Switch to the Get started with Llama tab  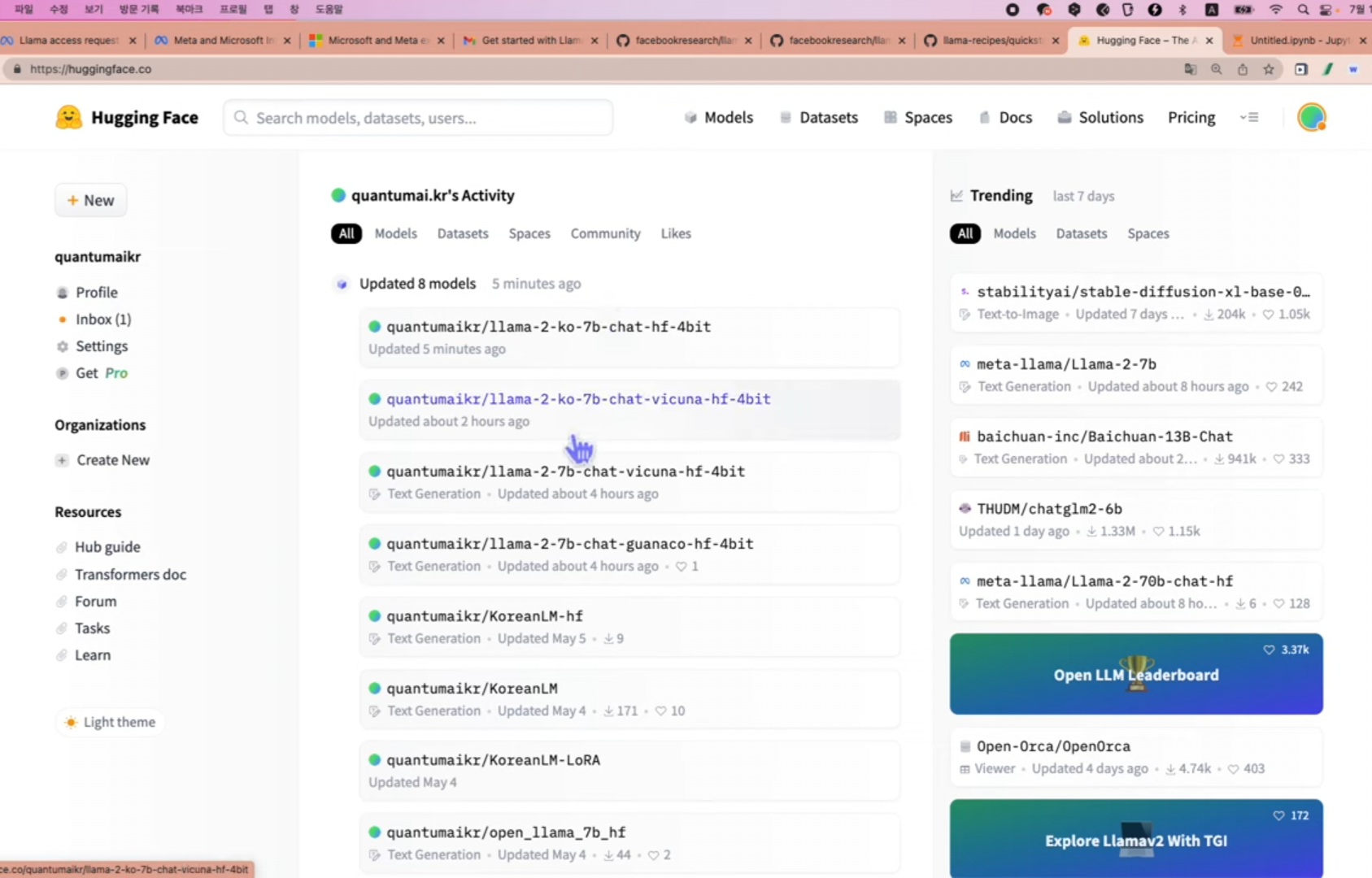point(531,40)
